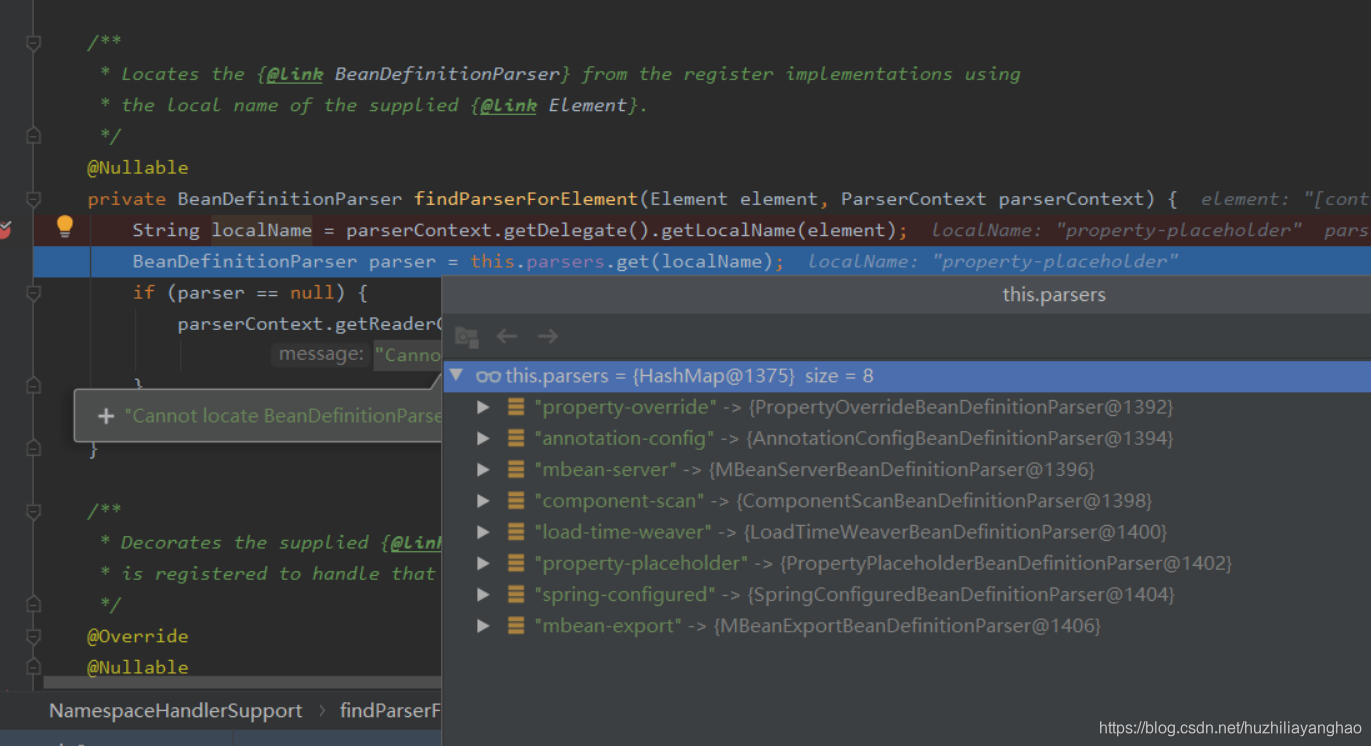Click the this.parsers popup title

click(x=1054, y=295)
